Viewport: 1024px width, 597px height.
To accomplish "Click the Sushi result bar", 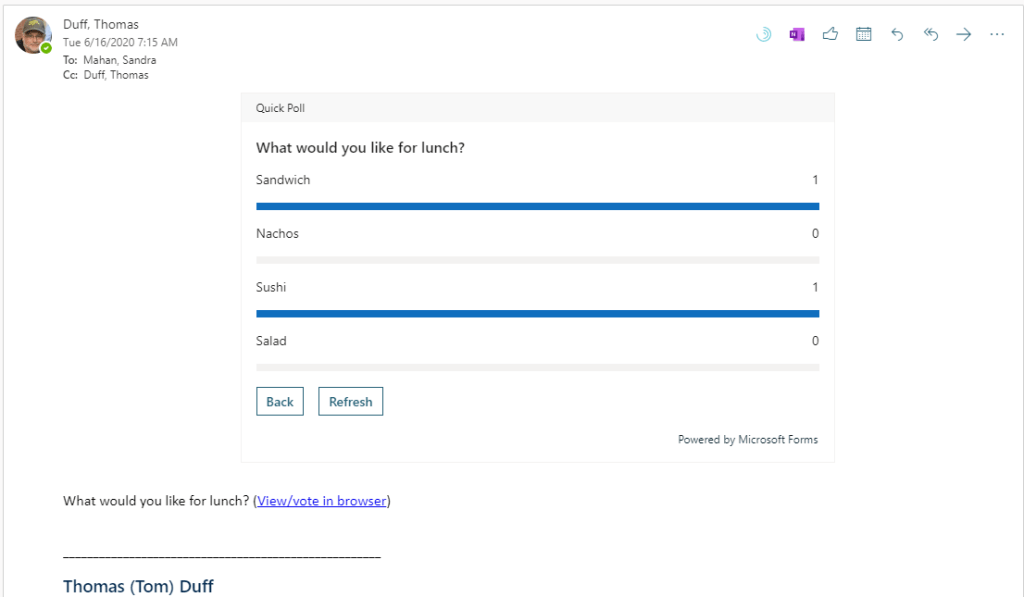I will pyautogui.click(x=537, y=313).
